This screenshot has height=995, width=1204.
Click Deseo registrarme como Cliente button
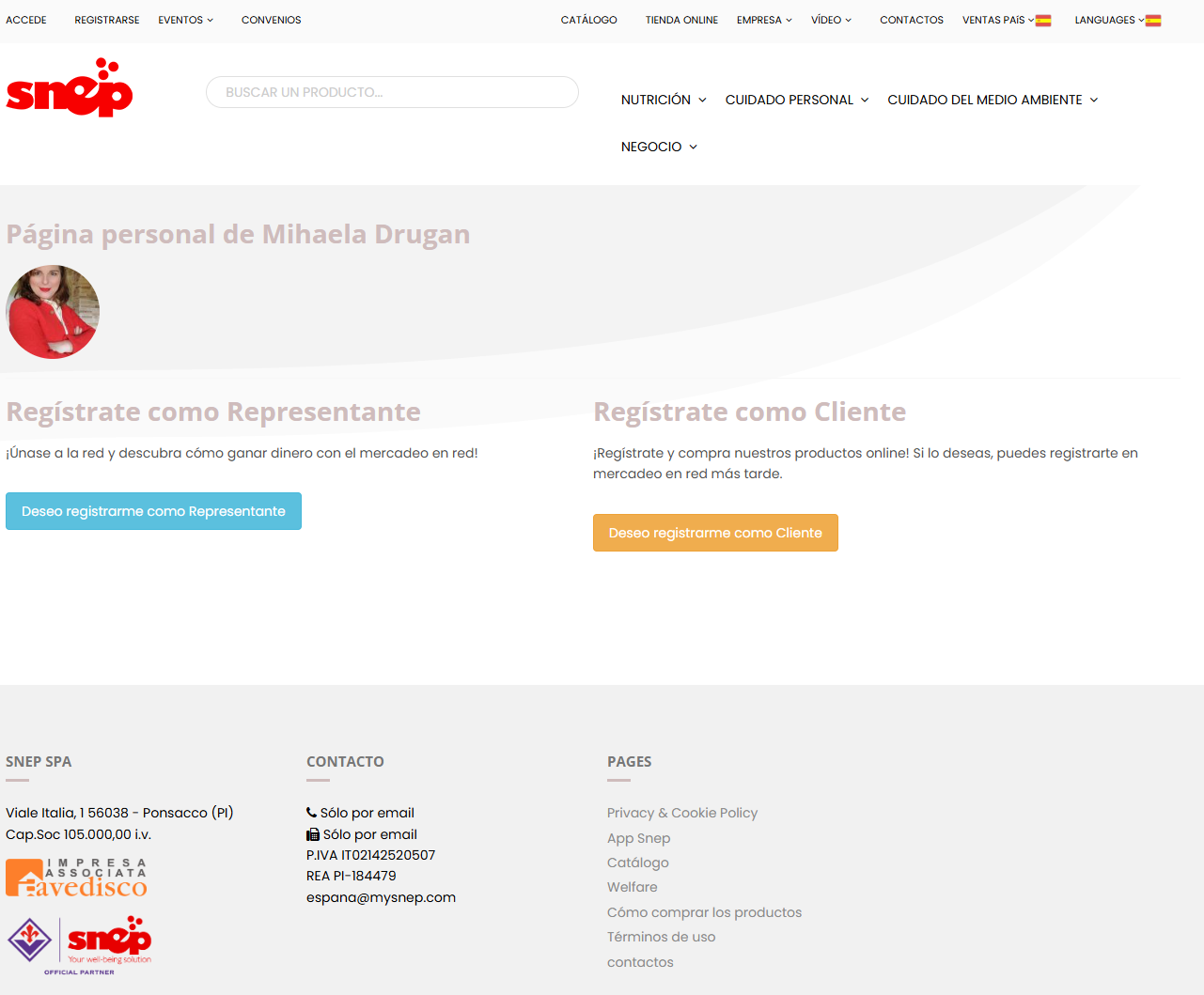[715, 533]
